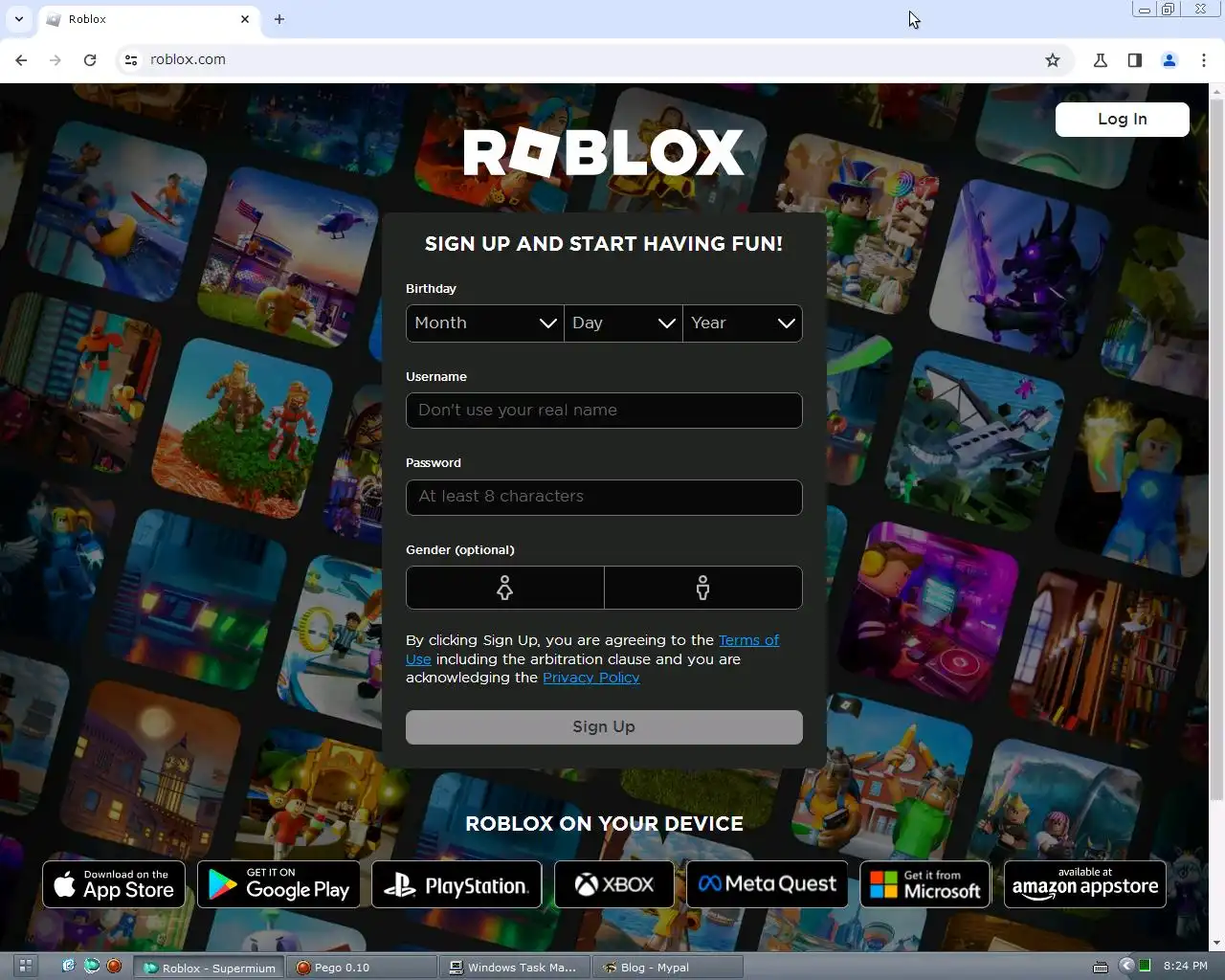This screenshot has width=1225, height=980.
Task: Switch to Roblox - Supermium taskbar item
Action: pyautogui.click(x=209, y=968)
